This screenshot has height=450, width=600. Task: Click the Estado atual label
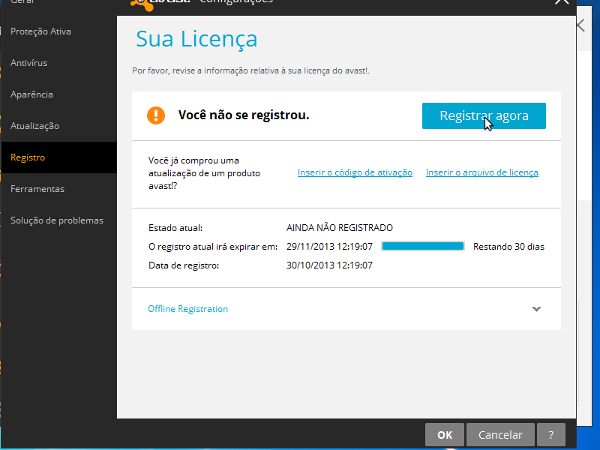(x=176, y=228)
